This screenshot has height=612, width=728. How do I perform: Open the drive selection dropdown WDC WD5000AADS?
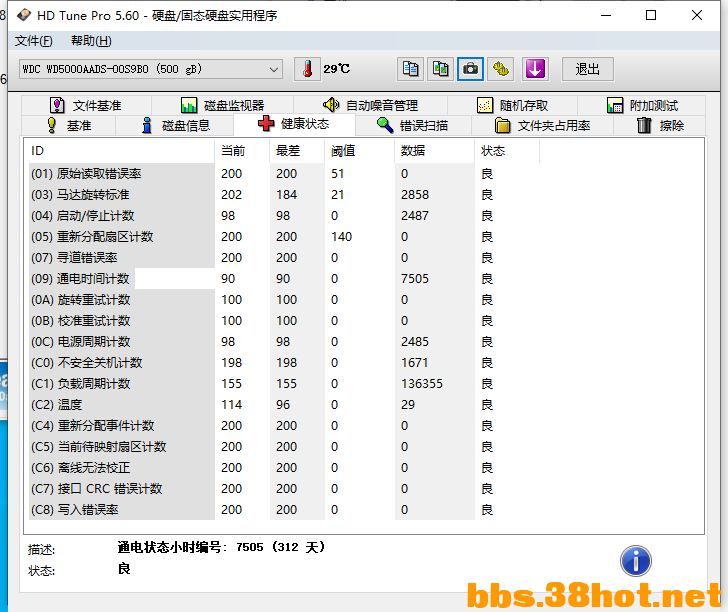150,69
